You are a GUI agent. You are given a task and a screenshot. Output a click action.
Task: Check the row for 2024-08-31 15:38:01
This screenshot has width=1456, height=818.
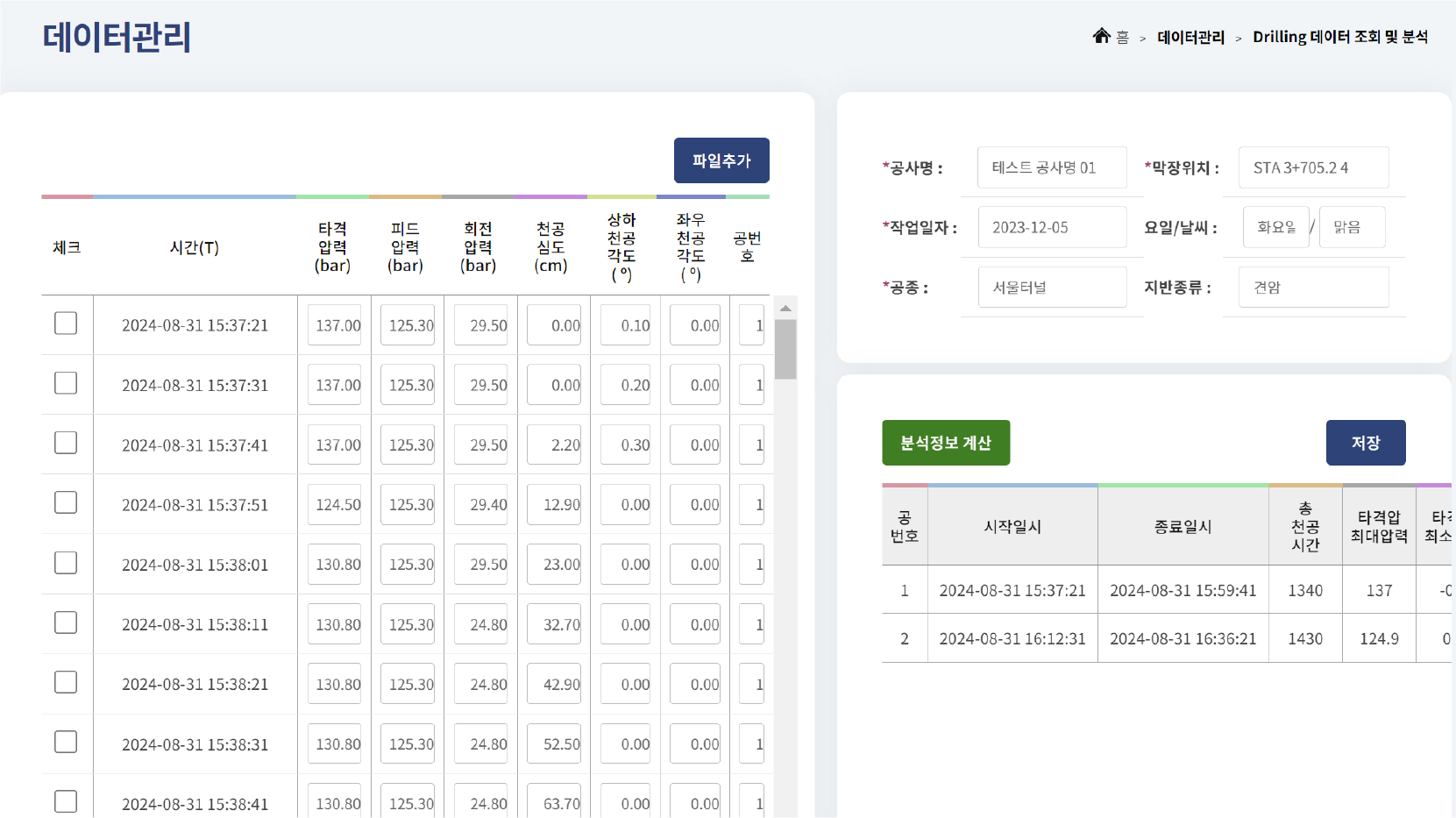66,562
